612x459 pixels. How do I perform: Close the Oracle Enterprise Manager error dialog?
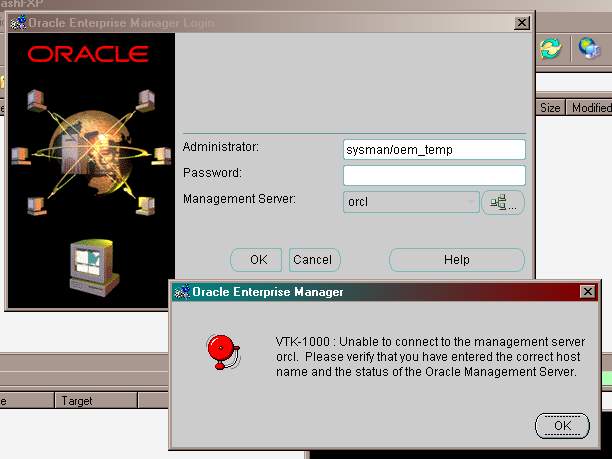[x=588, y=292]
